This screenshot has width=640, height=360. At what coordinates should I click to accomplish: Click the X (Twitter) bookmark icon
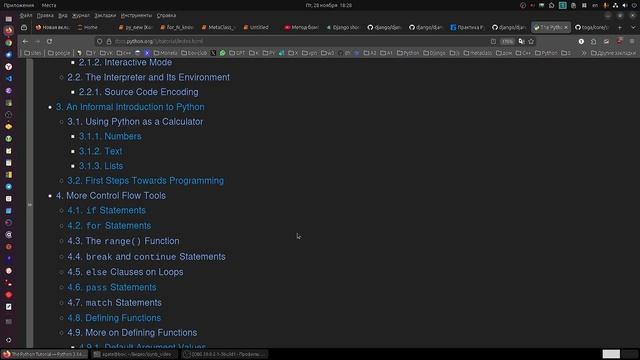click(213, 53)
